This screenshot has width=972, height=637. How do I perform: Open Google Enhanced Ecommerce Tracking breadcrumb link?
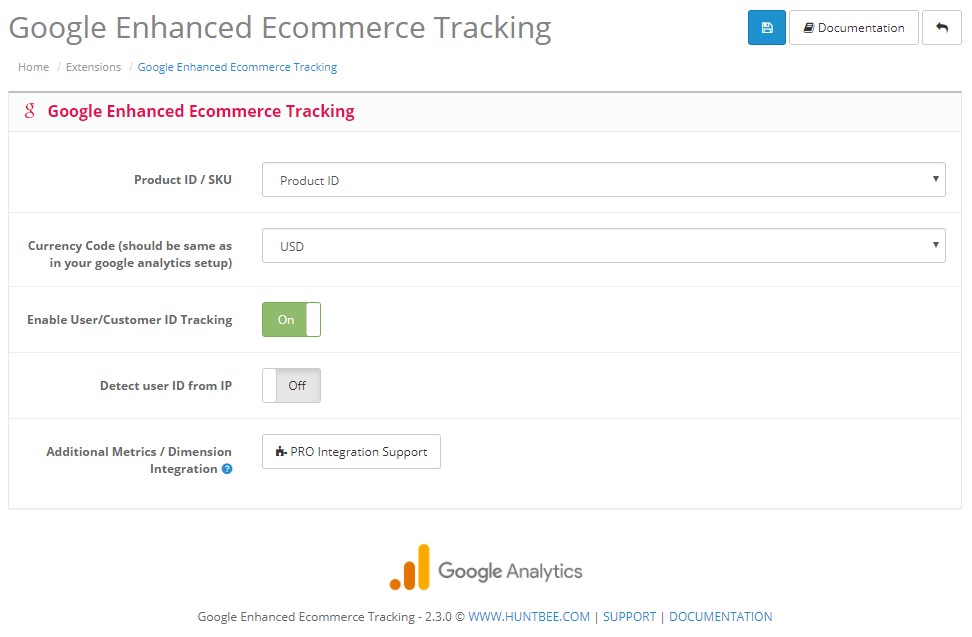coord(237,67)
